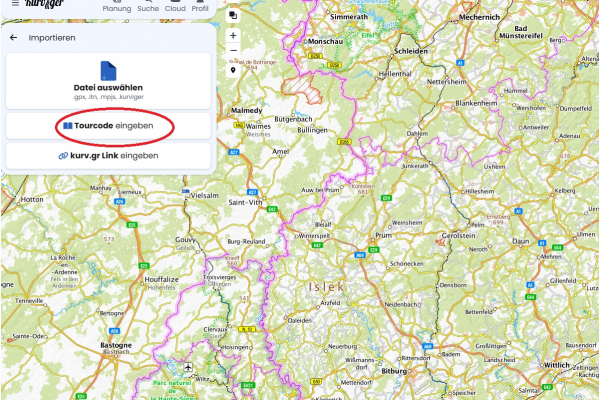Screen dimensions: 600x400
Task: Switch to the Suche tab
Action: coord(147,7)
